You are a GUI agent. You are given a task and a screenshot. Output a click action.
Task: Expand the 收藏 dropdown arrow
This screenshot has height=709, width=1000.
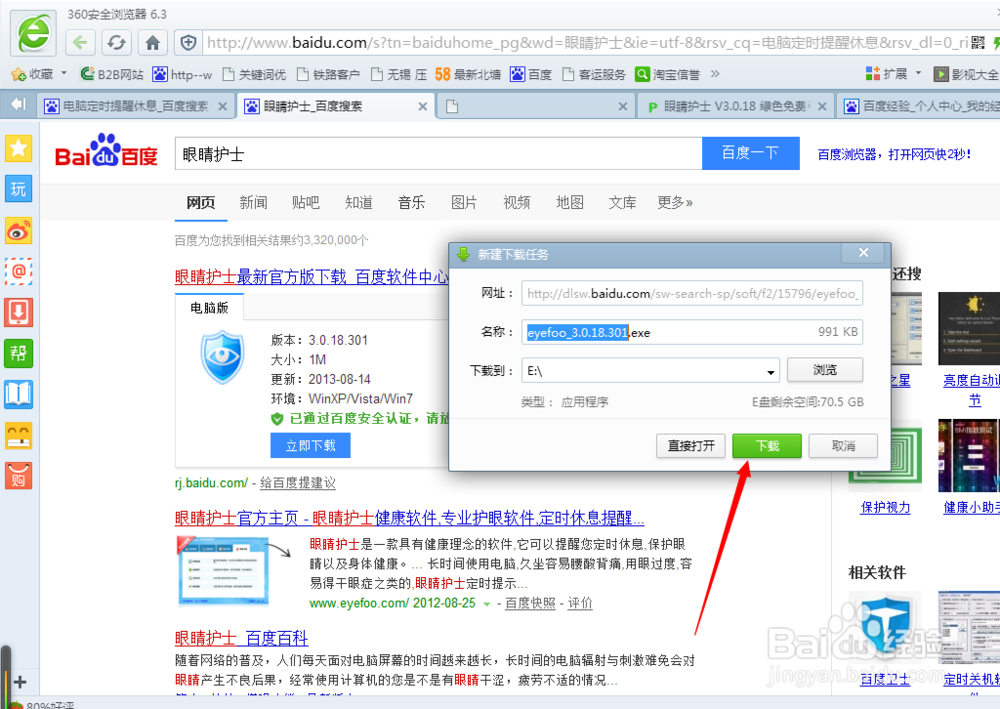pyautogui.click(x=64, y=73)
